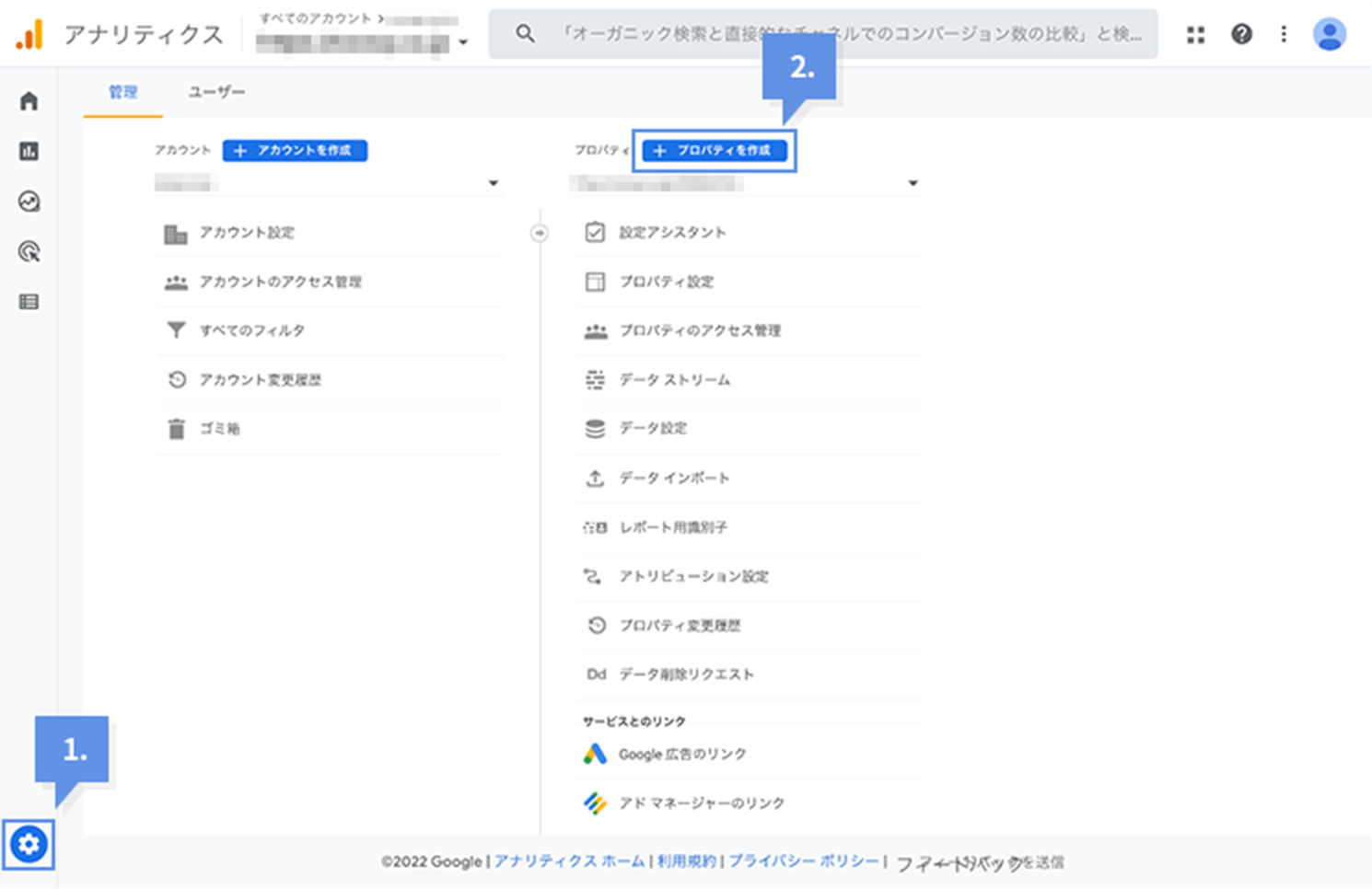Open データ インポート entry text
The width and height of the screenshot is (1372, 889).
[x=674, y=478]
